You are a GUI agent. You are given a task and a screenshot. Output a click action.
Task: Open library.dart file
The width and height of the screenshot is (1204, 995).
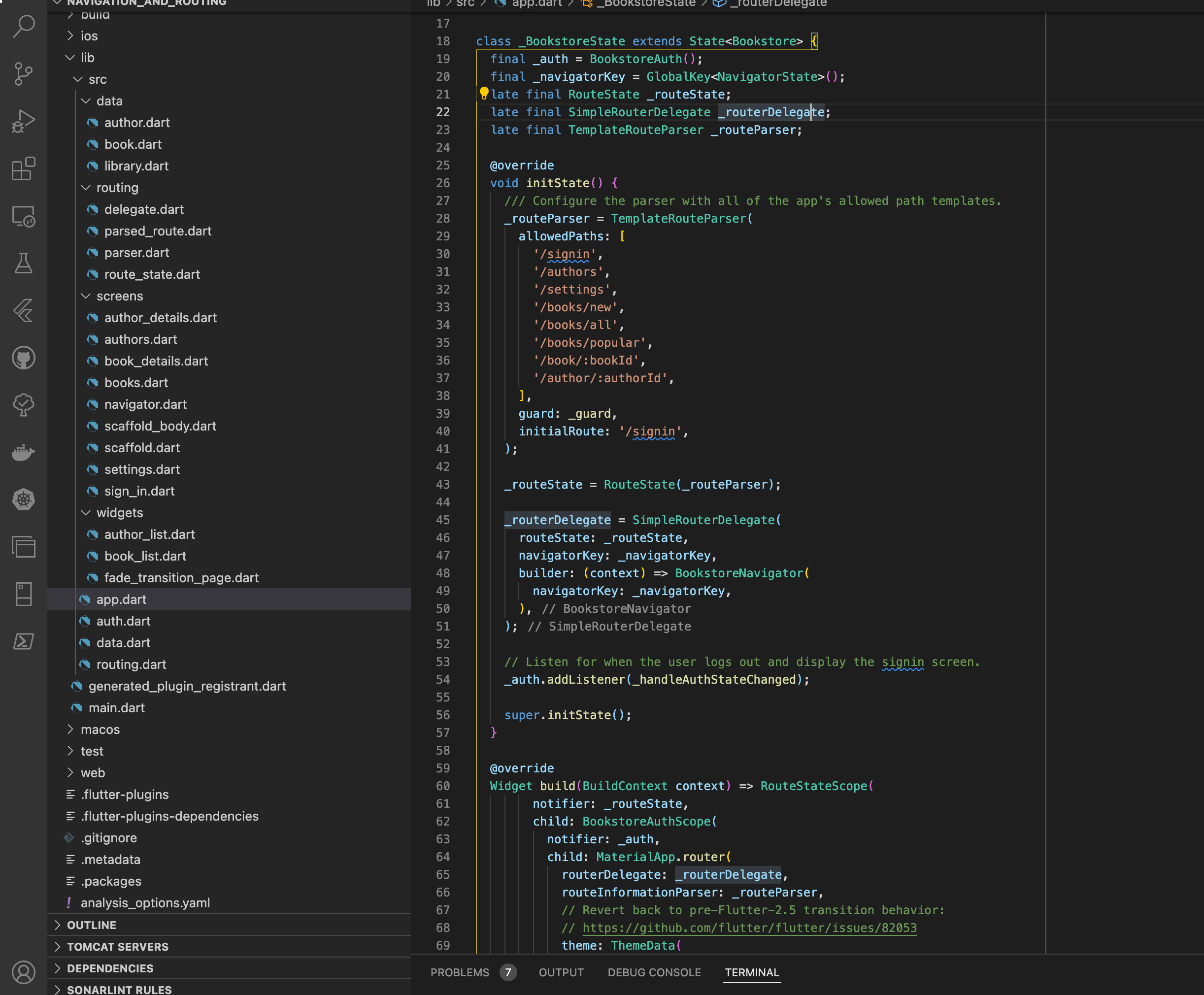136,166
